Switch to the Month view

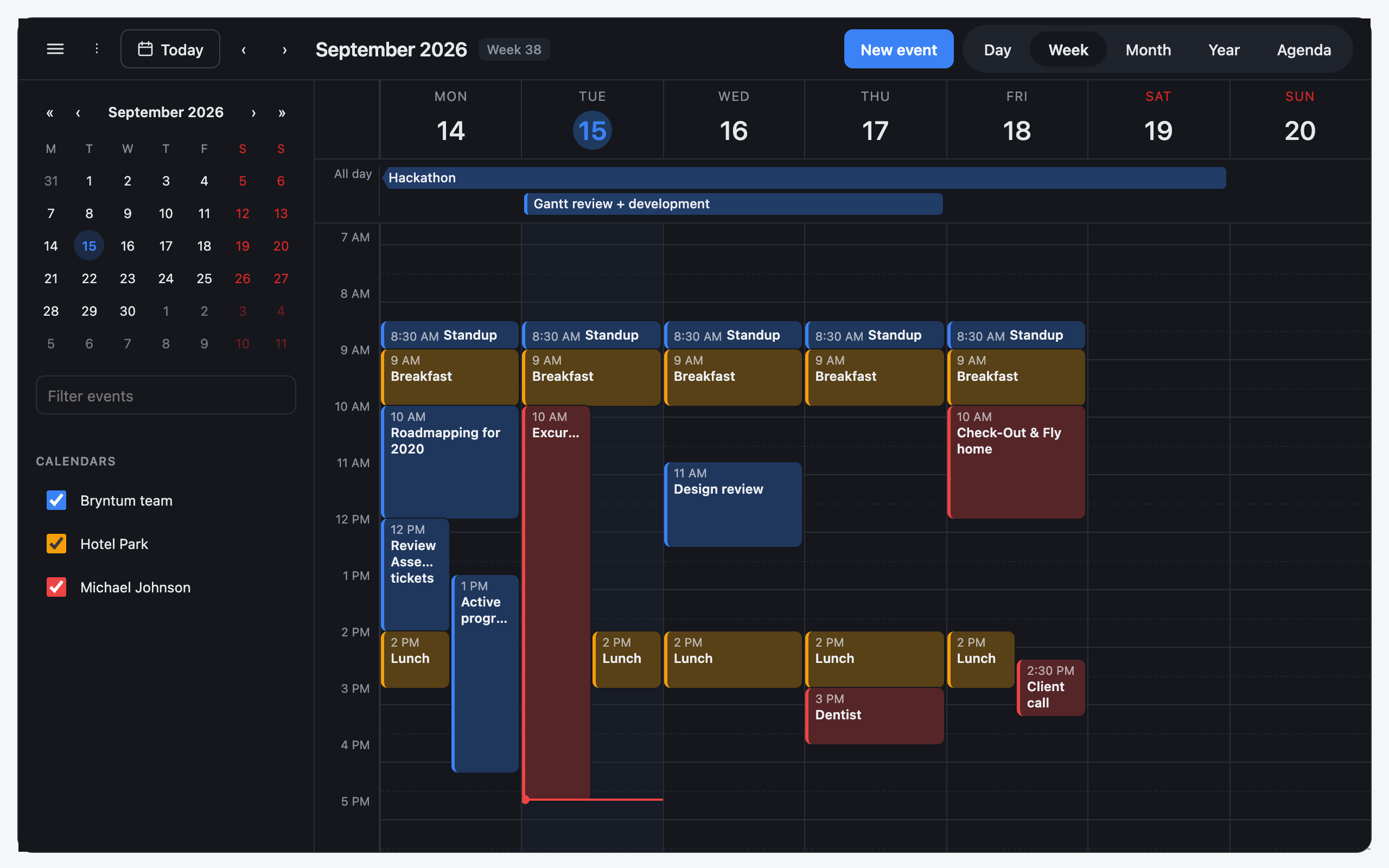click(1148, 50)
